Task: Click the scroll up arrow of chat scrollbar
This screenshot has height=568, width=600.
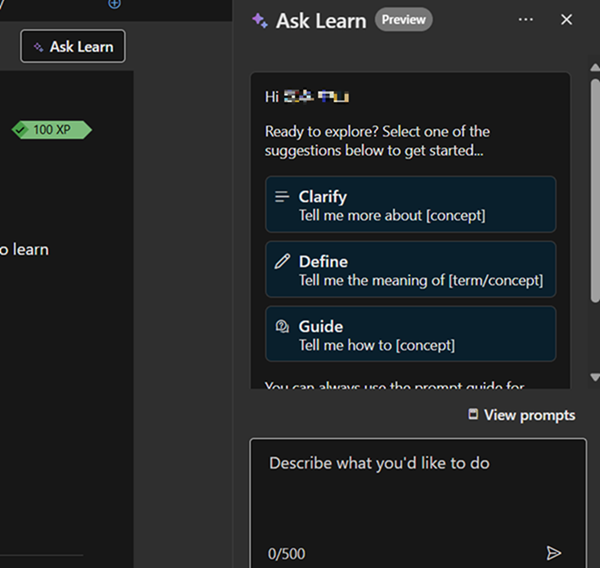Action: (x=595, y=68)
